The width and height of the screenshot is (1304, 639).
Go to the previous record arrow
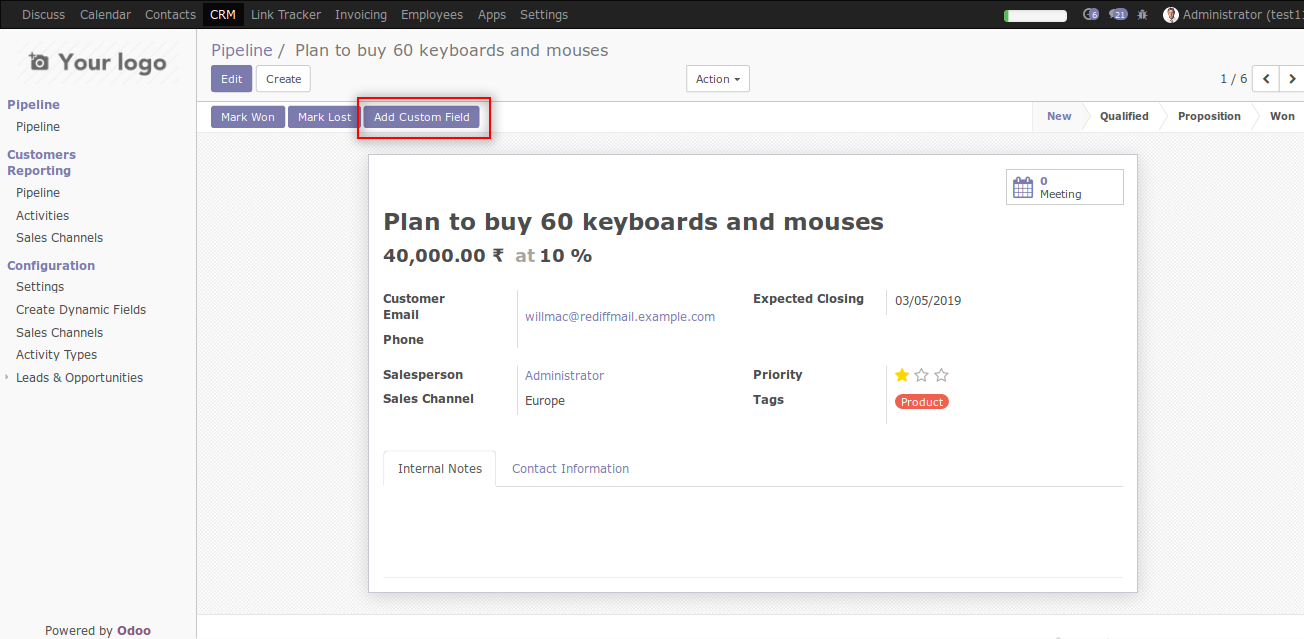1266,79
